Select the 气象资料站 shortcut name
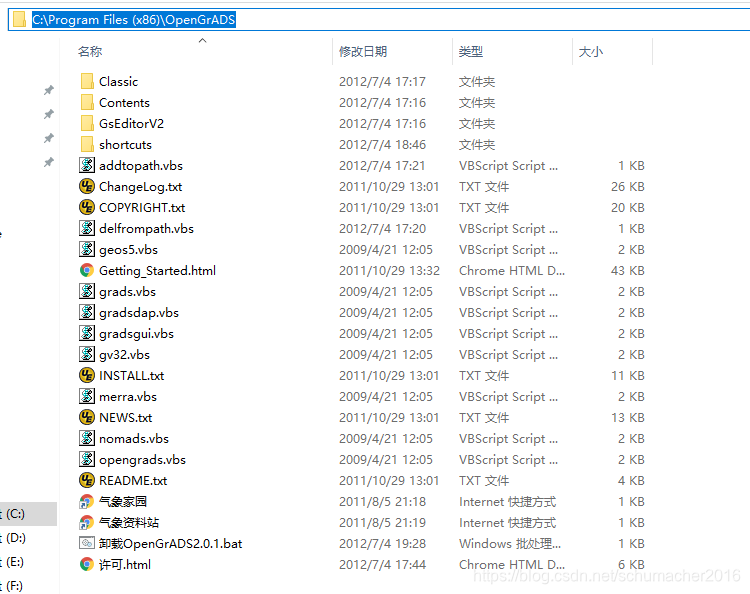This screenshot has width=750, height=594. pyautogui.click(x=129, y=523)
